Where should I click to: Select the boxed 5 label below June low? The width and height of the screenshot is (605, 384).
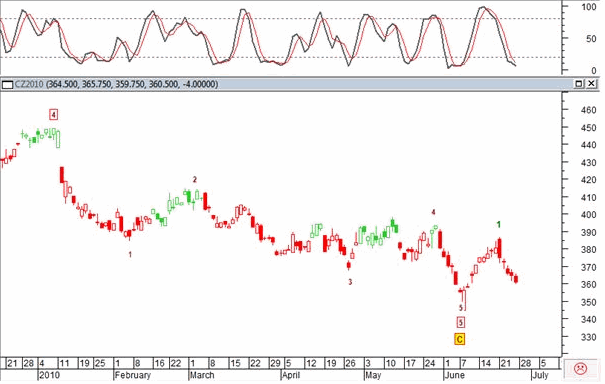tap(460, 322)
